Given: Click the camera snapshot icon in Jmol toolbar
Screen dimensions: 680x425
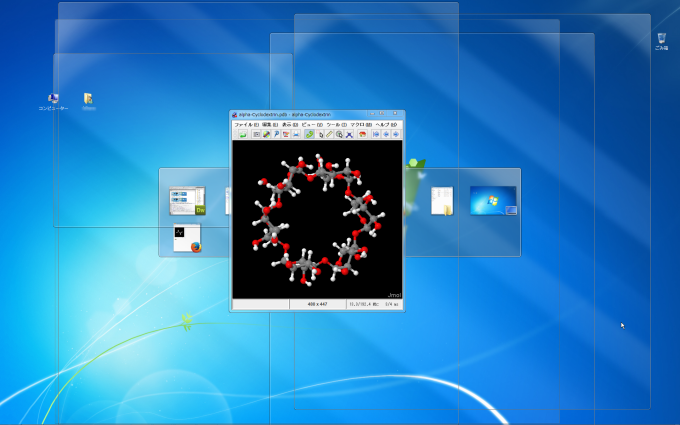Looking at the screenshot, I should pos(256,134).
